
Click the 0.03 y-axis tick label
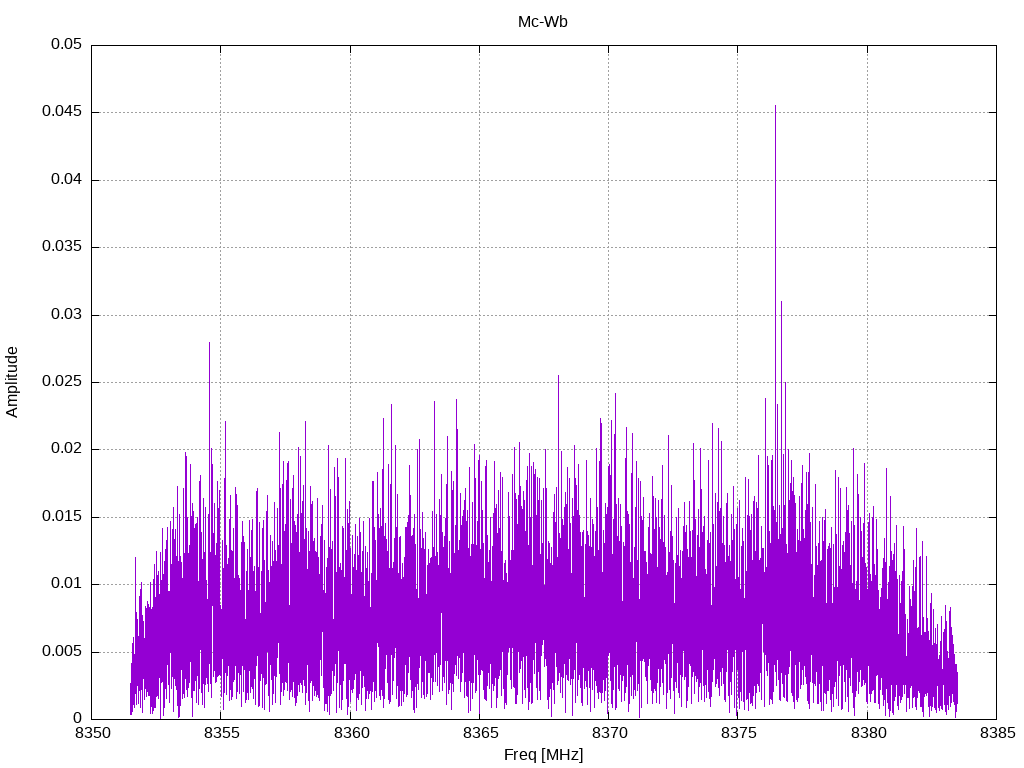(x=66, y=315)
